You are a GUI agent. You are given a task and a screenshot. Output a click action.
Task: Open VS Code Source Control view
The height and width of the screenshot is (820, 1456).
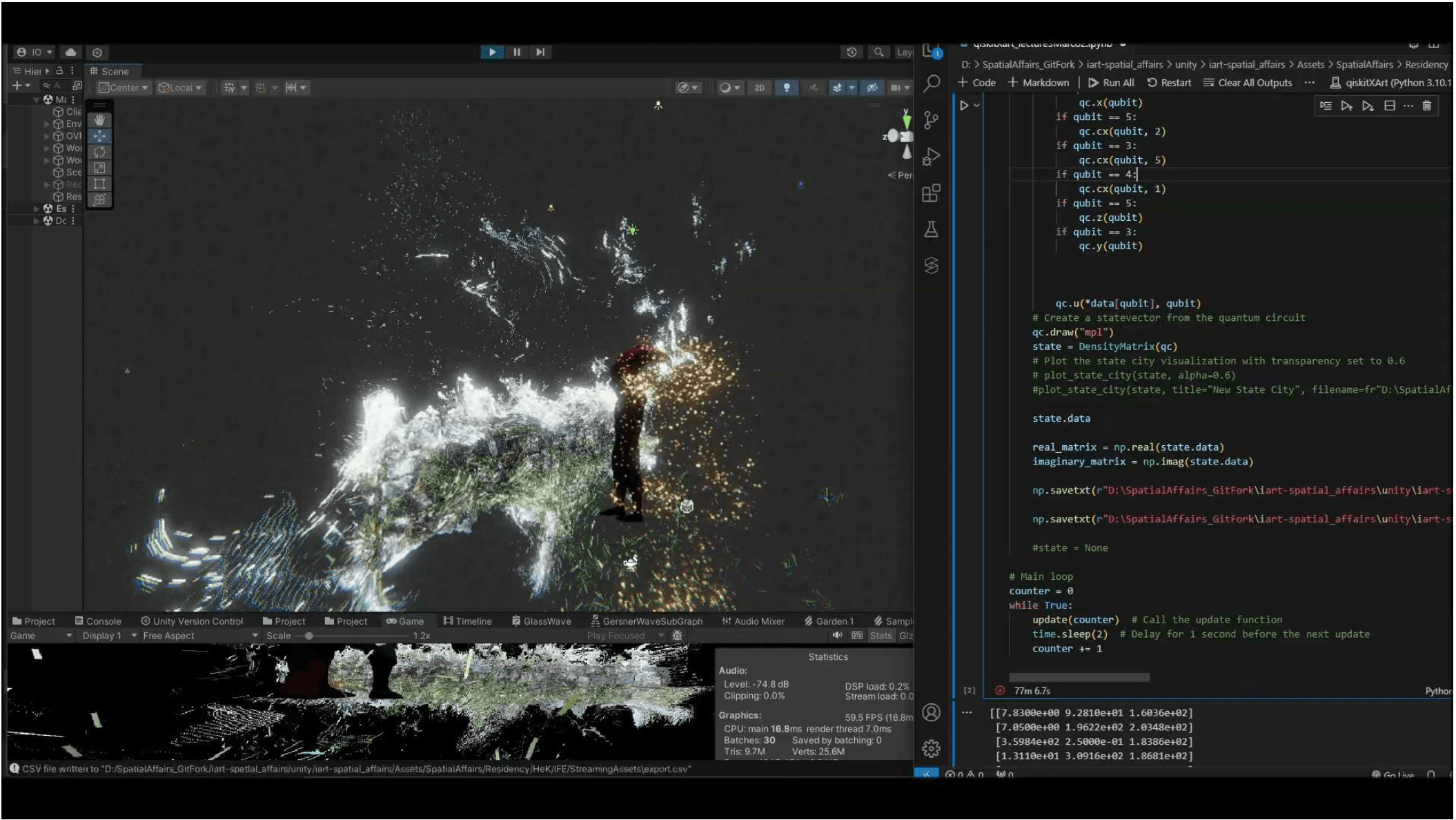click(x=932, y=120)
